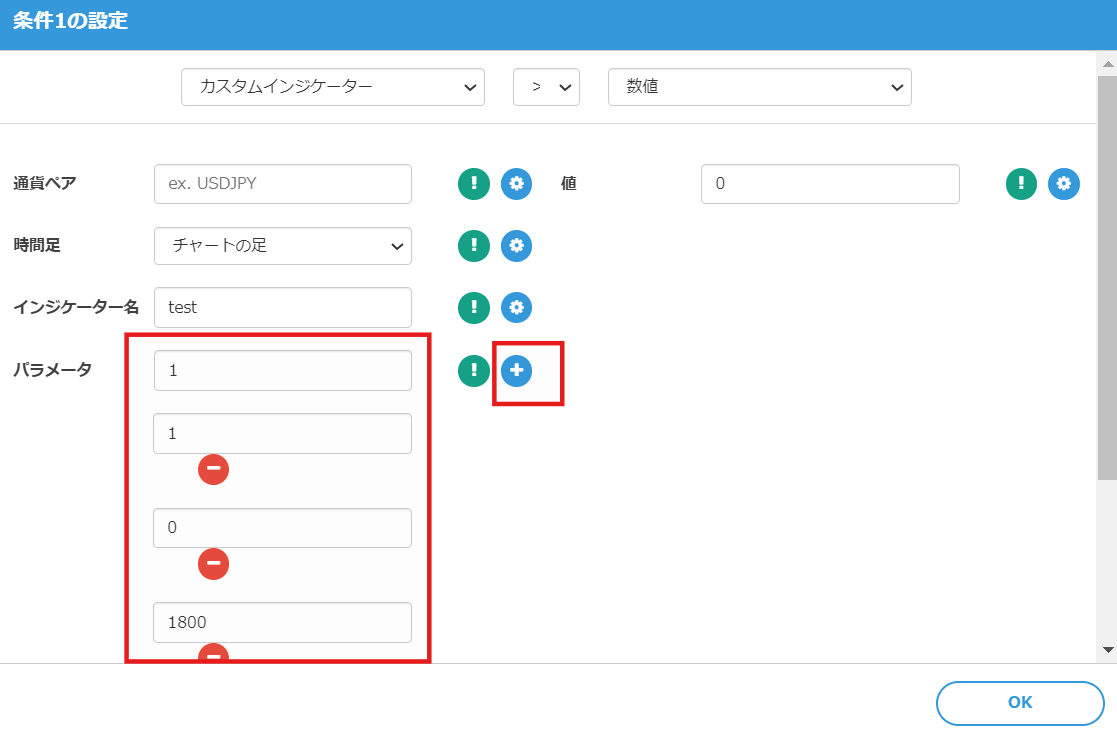
Task: Open the カスタムインジケーター dropdown
Action: pyautogui.click(x=332, y=87)
